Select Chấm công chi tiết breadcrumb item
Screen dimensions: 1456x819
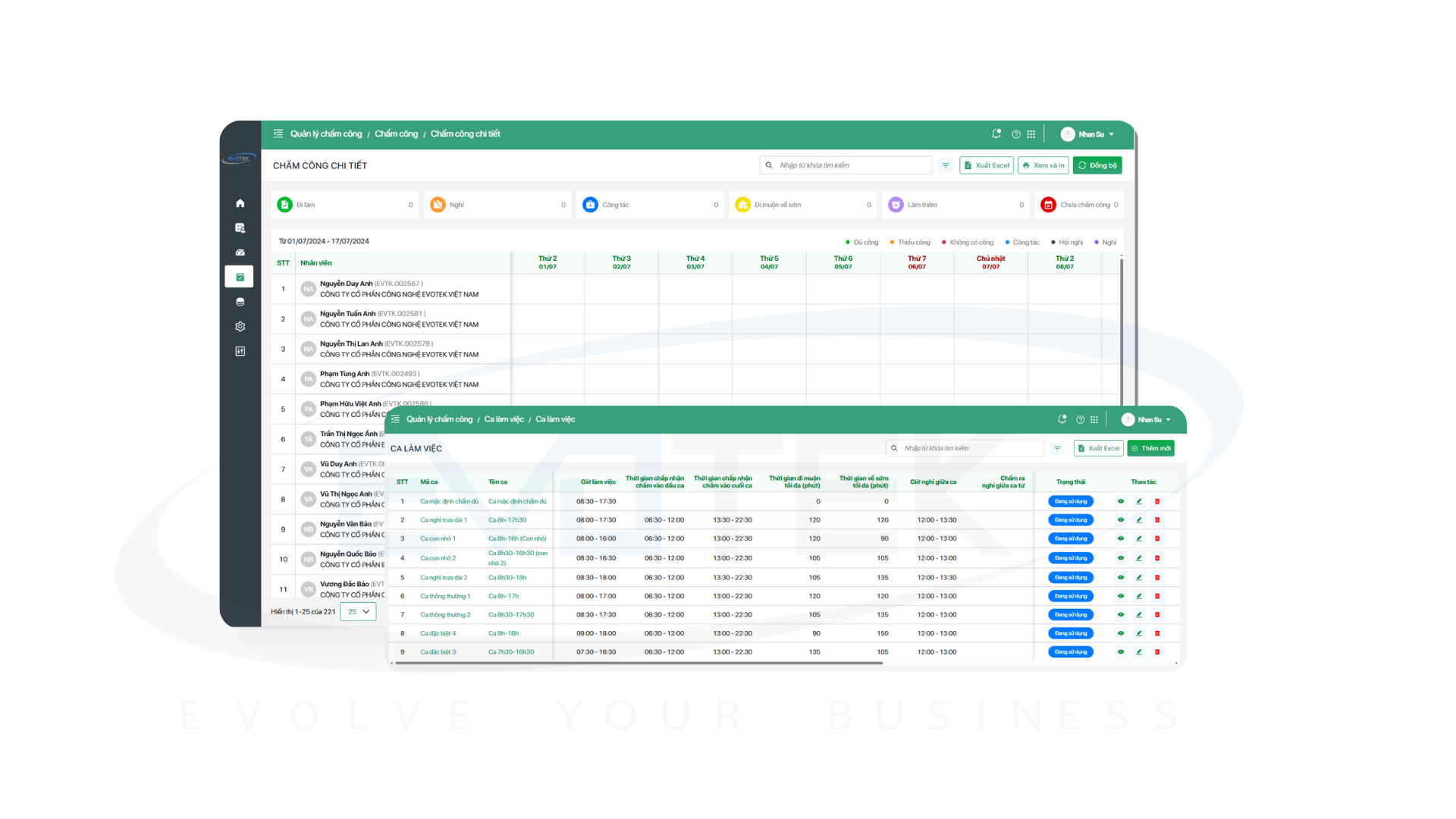[x=466, y=134]
